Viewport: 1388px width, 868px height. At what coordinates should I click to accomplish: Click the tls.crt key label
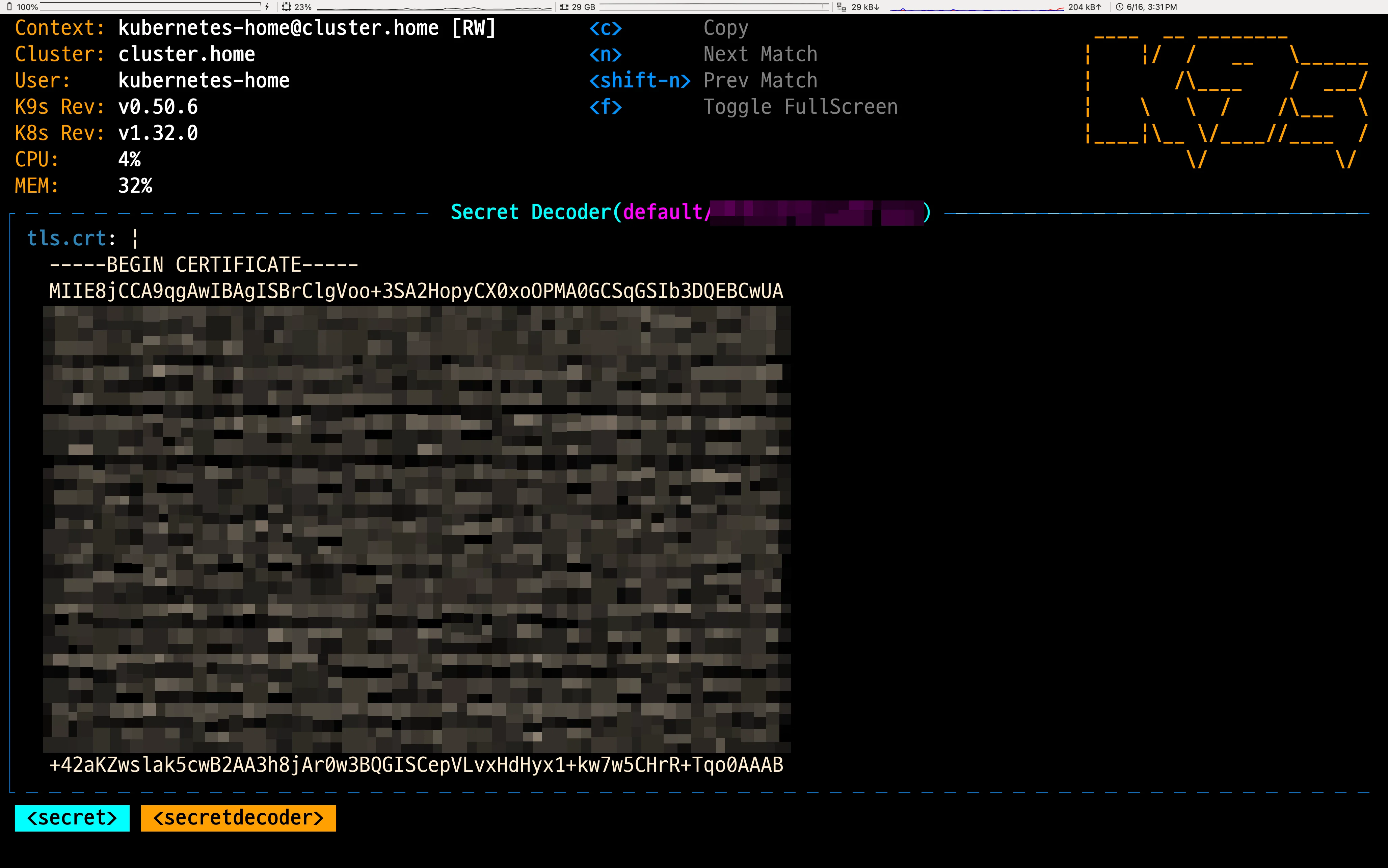[x=66, y=238]
